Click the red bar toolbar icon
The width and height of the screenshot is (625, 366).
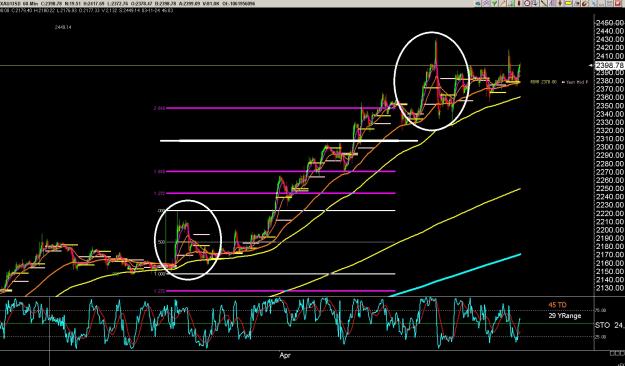click(x=519, y=3)
